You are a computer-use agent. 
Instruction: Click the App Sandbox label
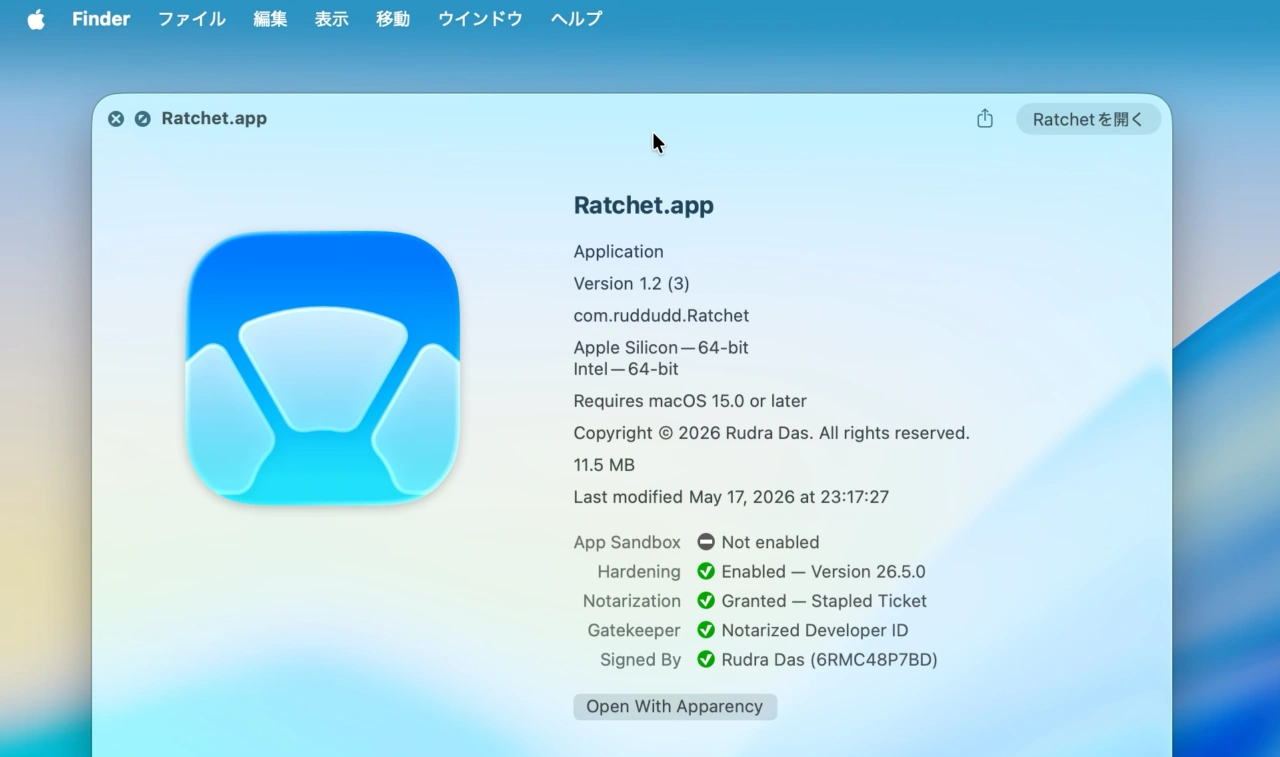pos(627,542)
